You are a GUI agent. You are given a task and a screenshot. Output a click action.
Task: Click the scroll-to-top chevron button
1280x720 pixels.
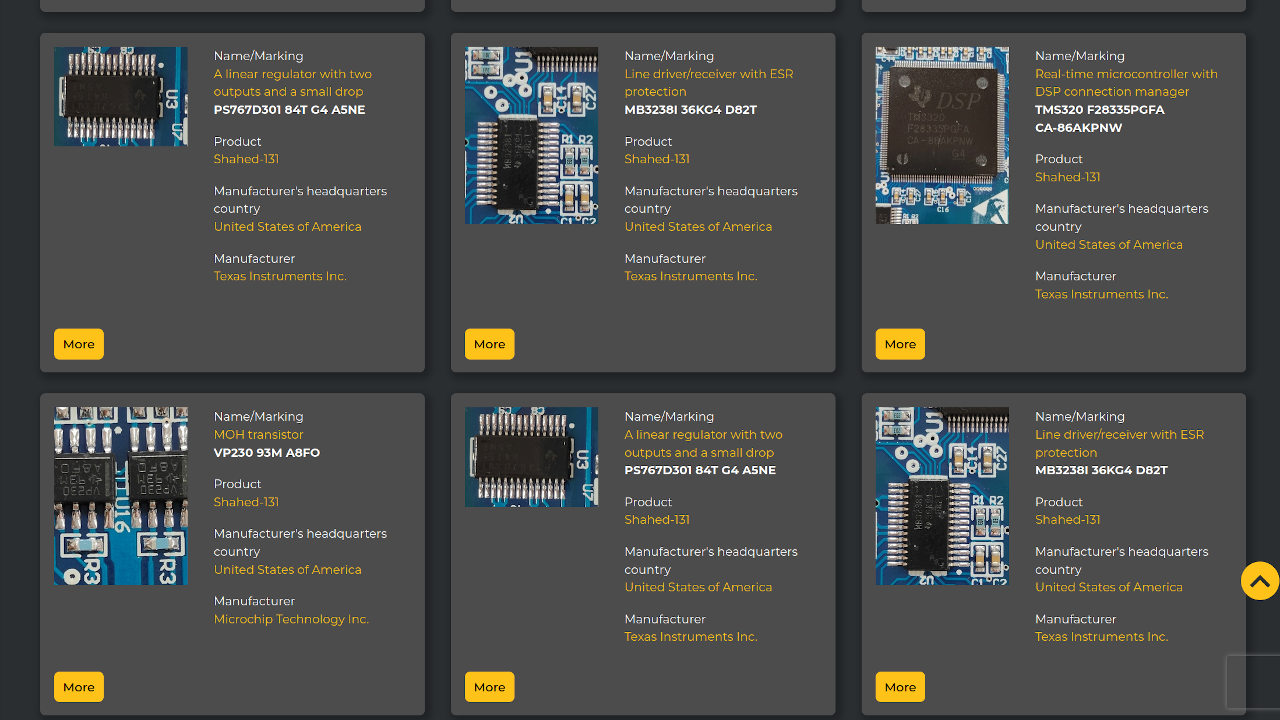[1259, 581]
